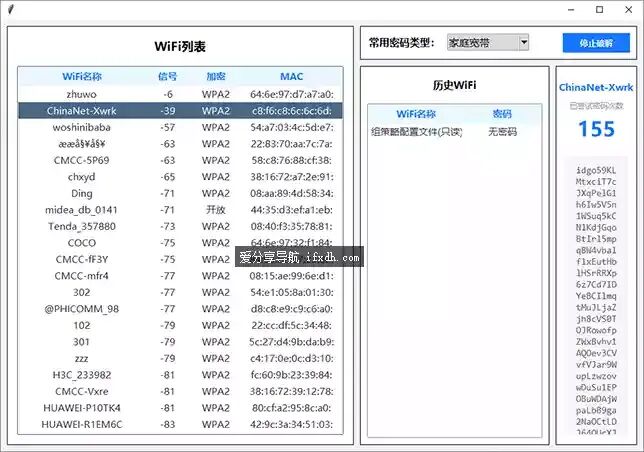Select the H3C_233982 WiFi entry

coord(180,375)
